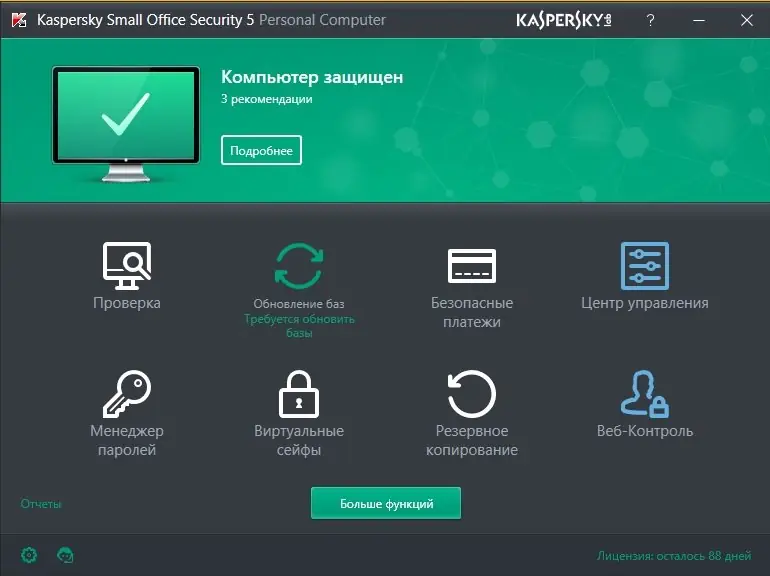
Task: Open settings gear icon
Action: 29,555
